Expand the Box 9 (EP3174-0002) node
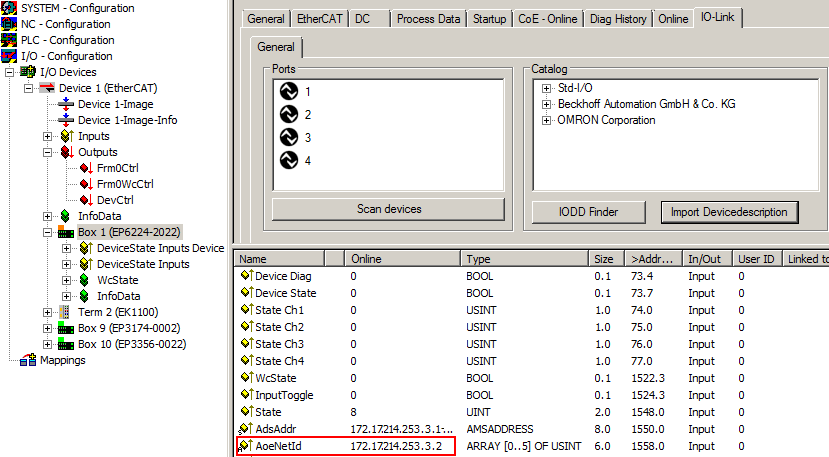 [48, 328]
